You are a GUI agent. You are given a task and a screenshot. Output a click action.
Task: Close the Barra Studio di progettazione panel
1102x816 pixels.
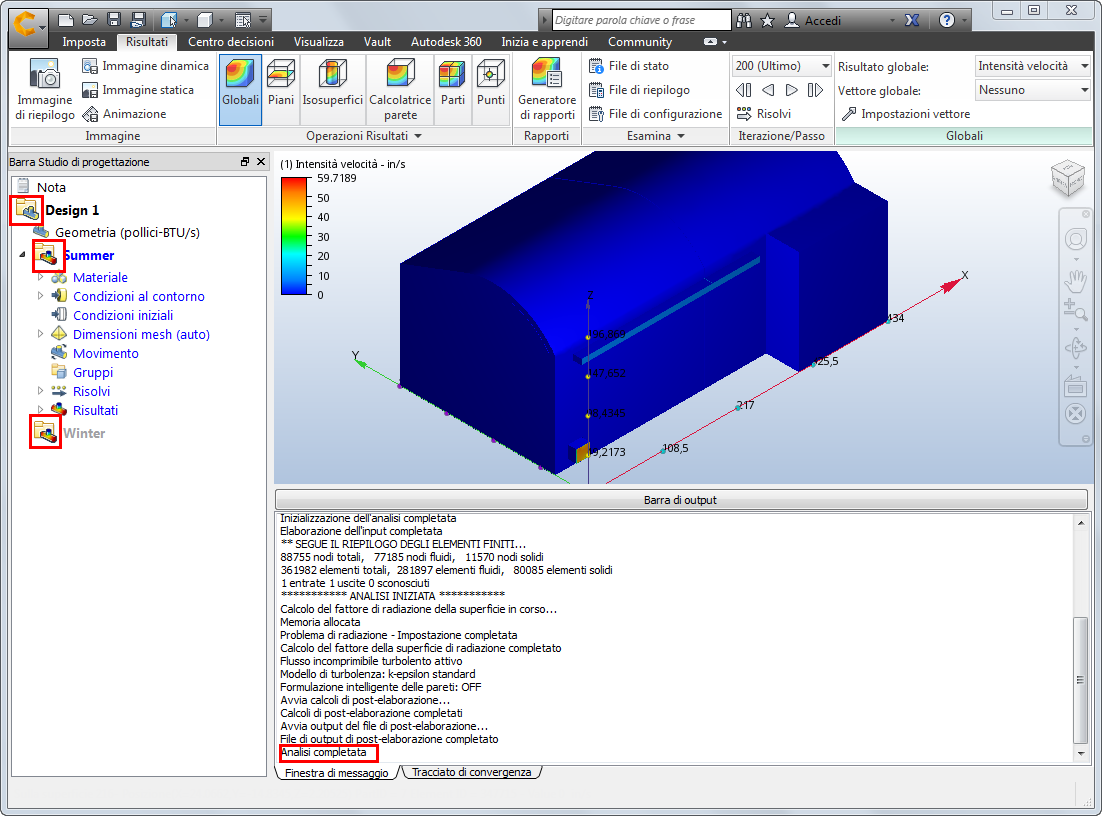click(x=261, y=162)
